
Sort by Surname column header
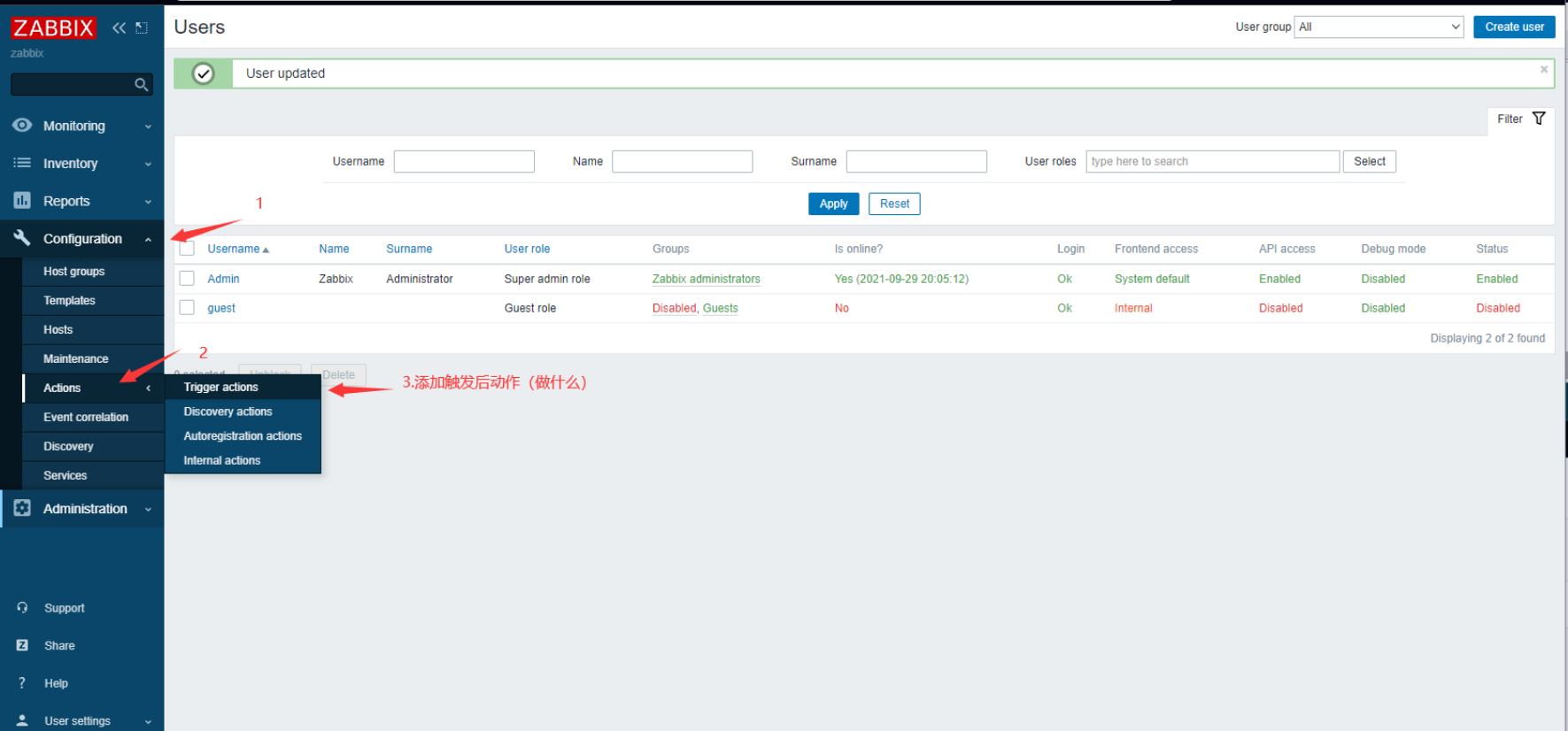[x=409, y=249]
